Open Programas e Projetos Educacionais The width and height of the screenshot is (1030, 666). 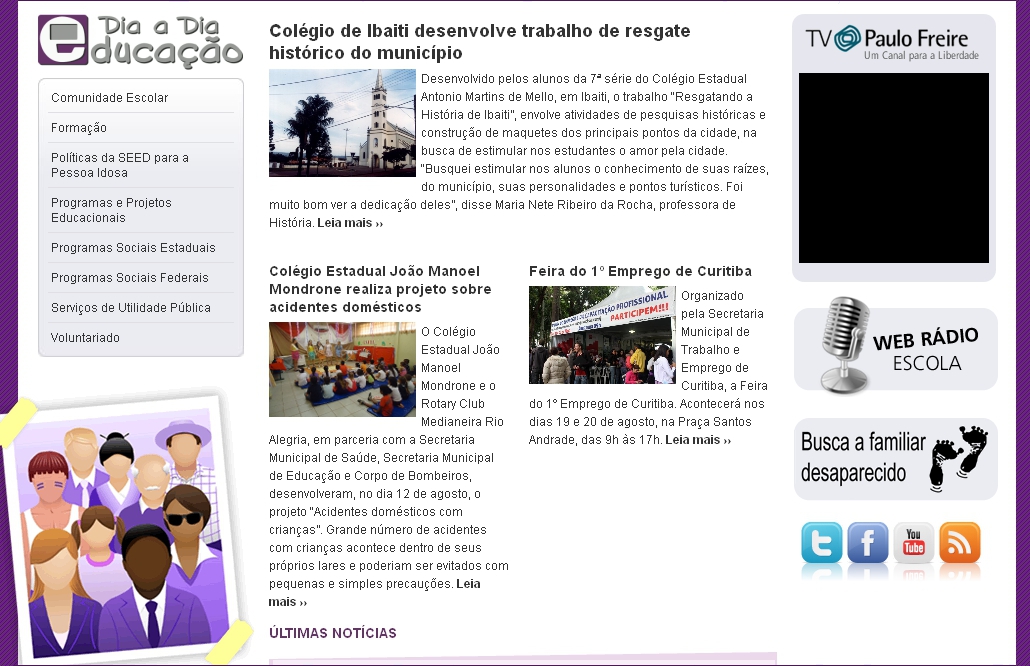[111, 210]
